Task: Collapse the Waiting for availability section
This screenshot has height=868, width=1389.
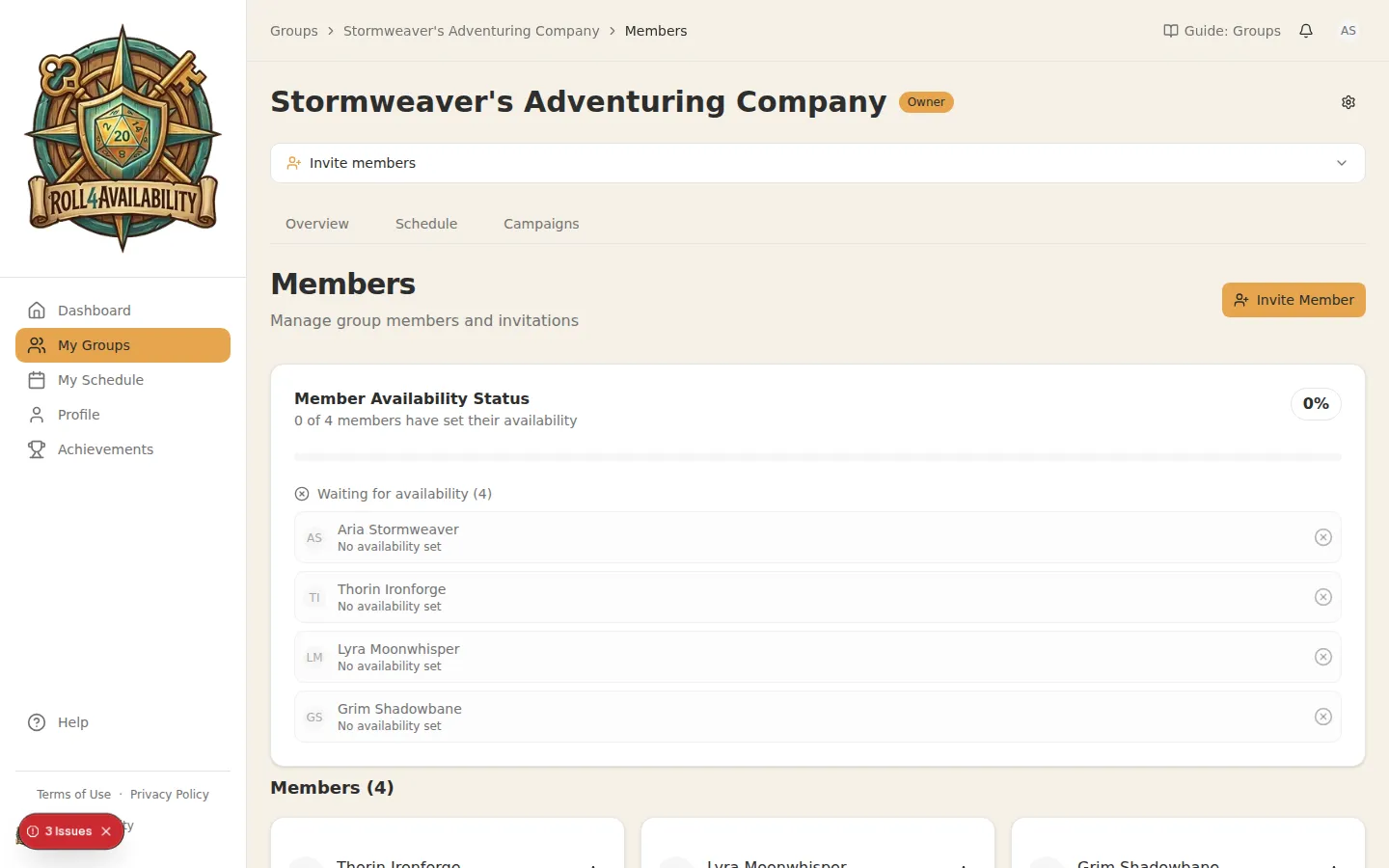Action: pyautogui.click(x=301, y=493)
